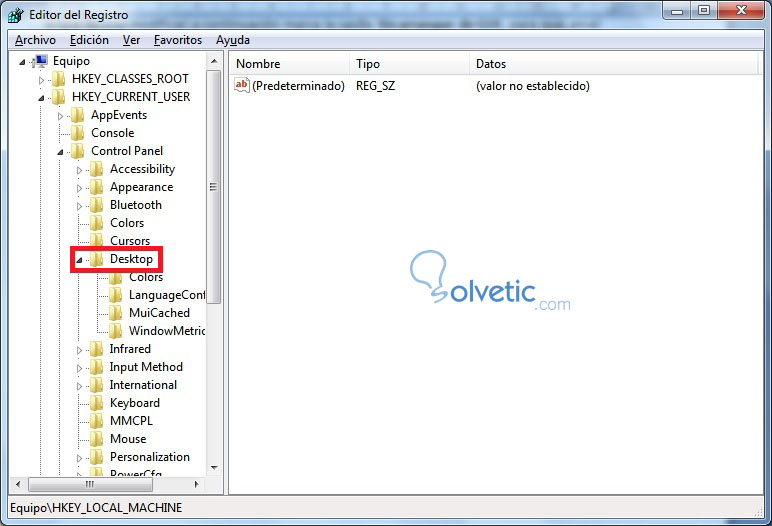Select the Console key label
The height and width of the screenshot is (526, 772).
coord(113,133)
